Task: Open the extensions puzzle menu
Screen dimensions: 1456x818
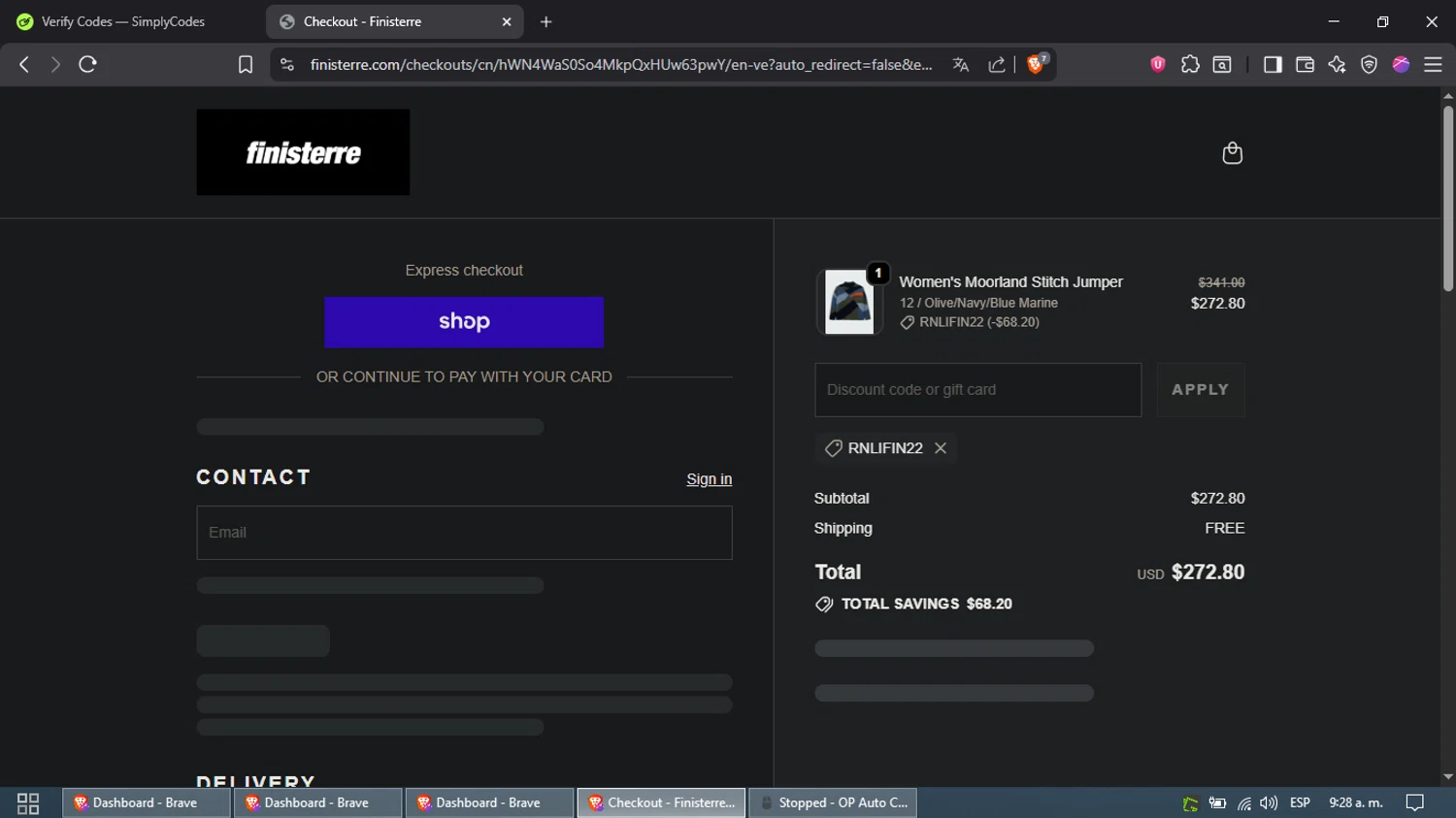Action: 1190,64
